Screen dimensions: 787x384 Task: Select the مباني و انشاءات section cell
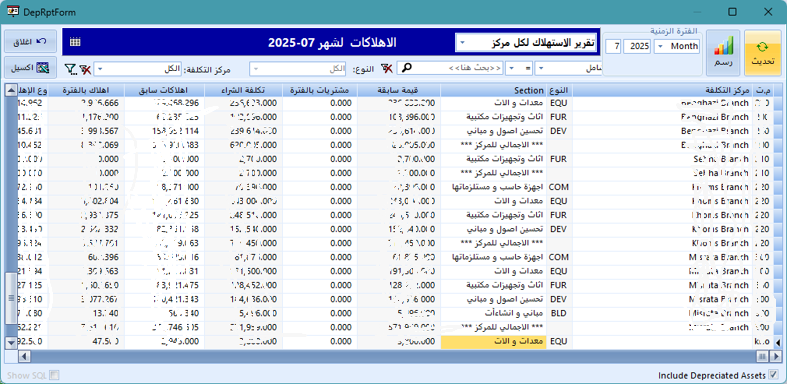point(493,313)
